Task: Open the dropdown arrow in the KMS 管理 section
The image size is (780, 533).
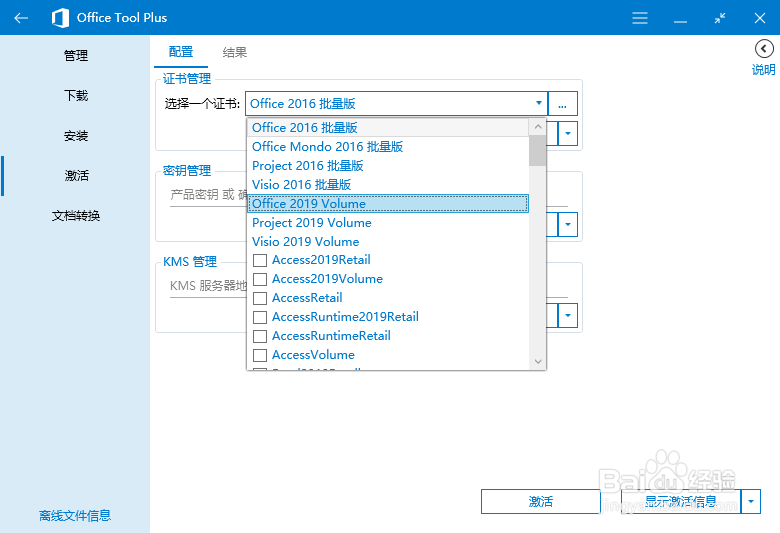Action: click(568, 316)
